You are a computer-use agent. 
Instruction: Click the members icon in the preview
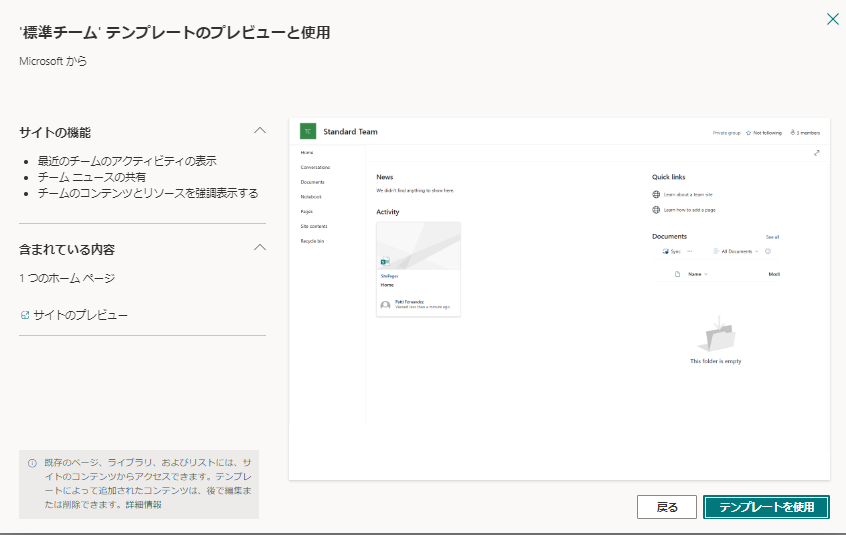[793, 132]
